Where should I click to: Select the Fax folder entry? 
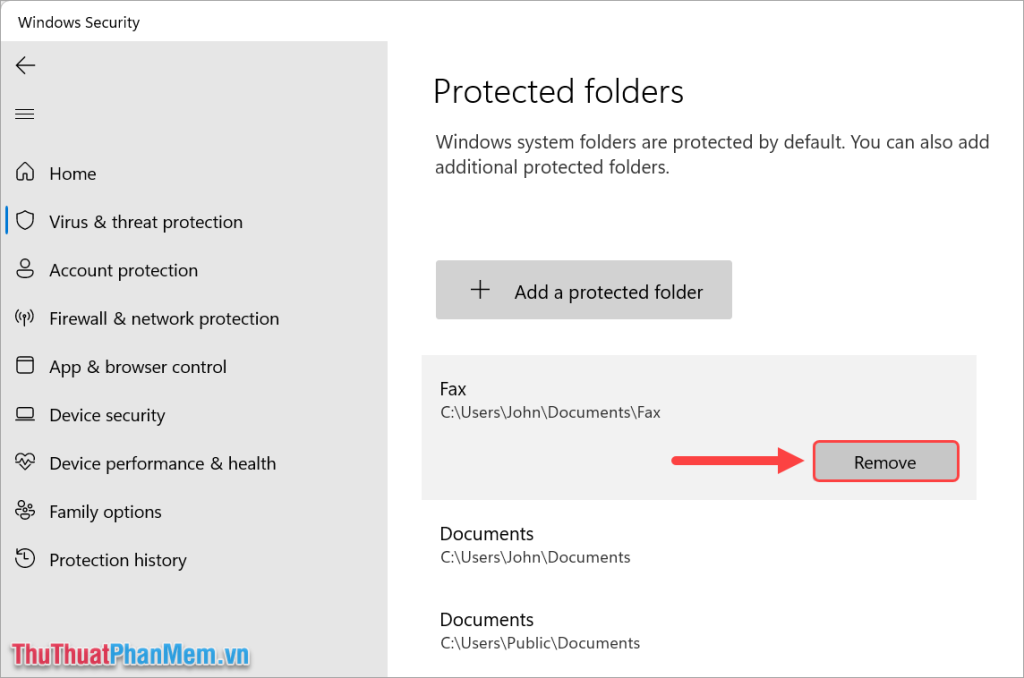699,428
